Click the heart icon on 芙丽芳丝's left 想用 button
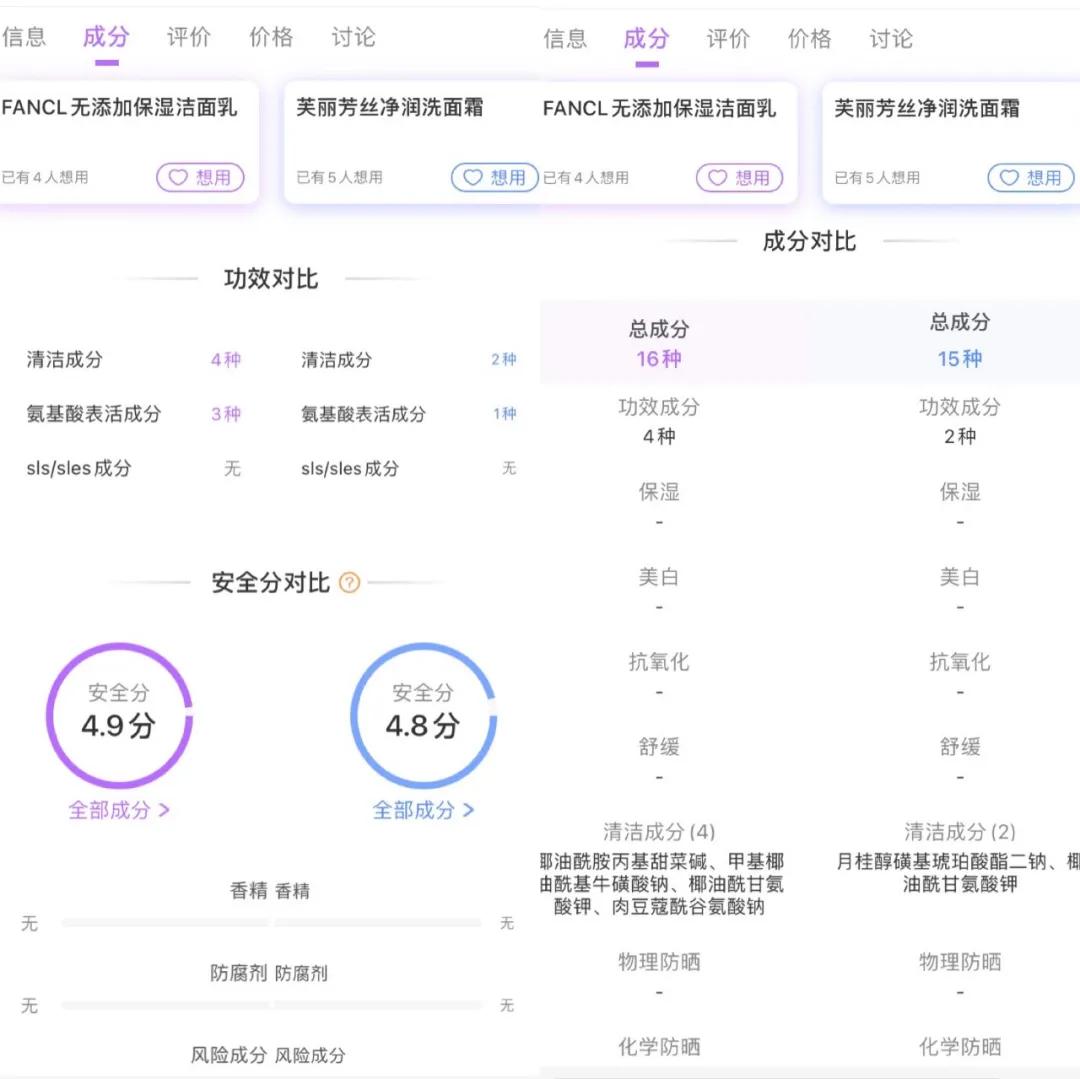 click(473, 178)
